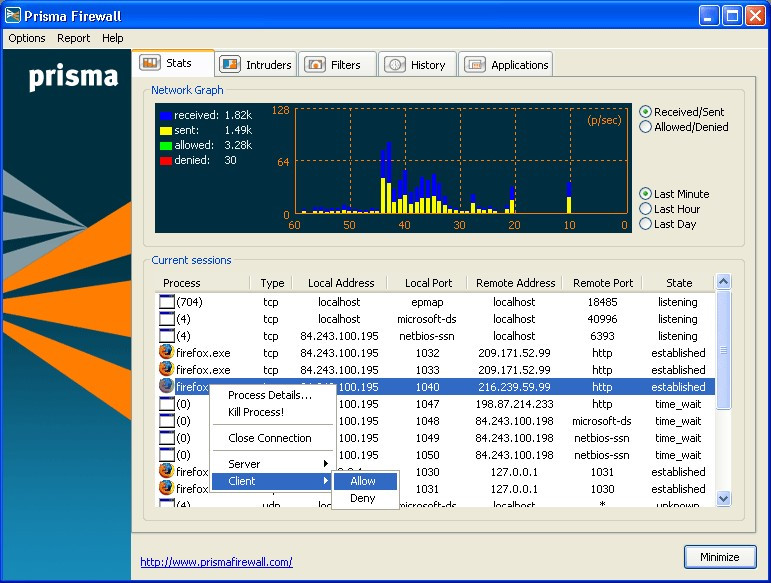Sort sessions by Remote Address column
This screenshot has width=771, height=583.
515,283
